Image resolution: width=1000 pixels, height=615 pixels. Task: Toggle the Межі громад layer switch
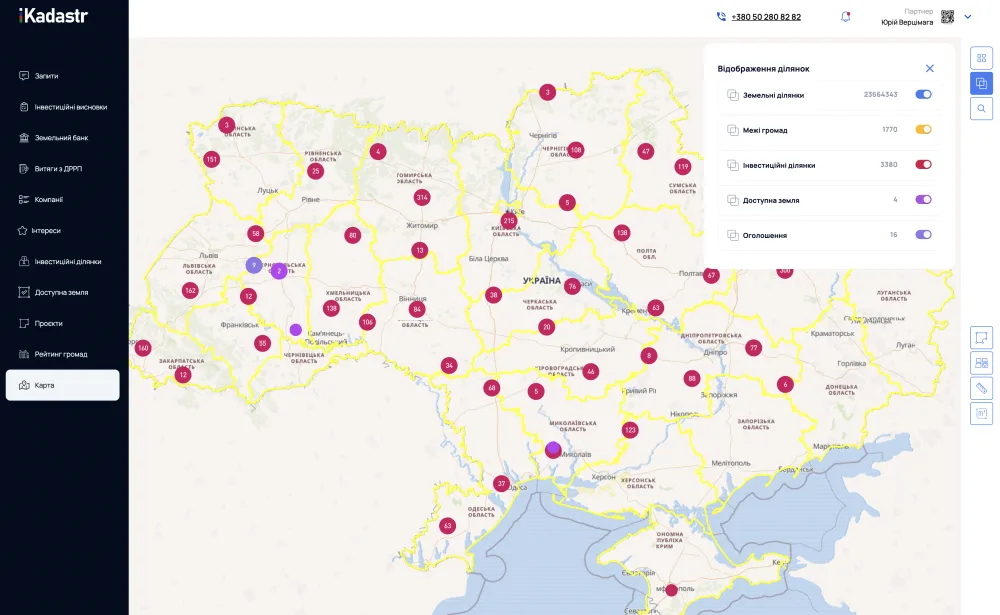click(x=923, y=130)
